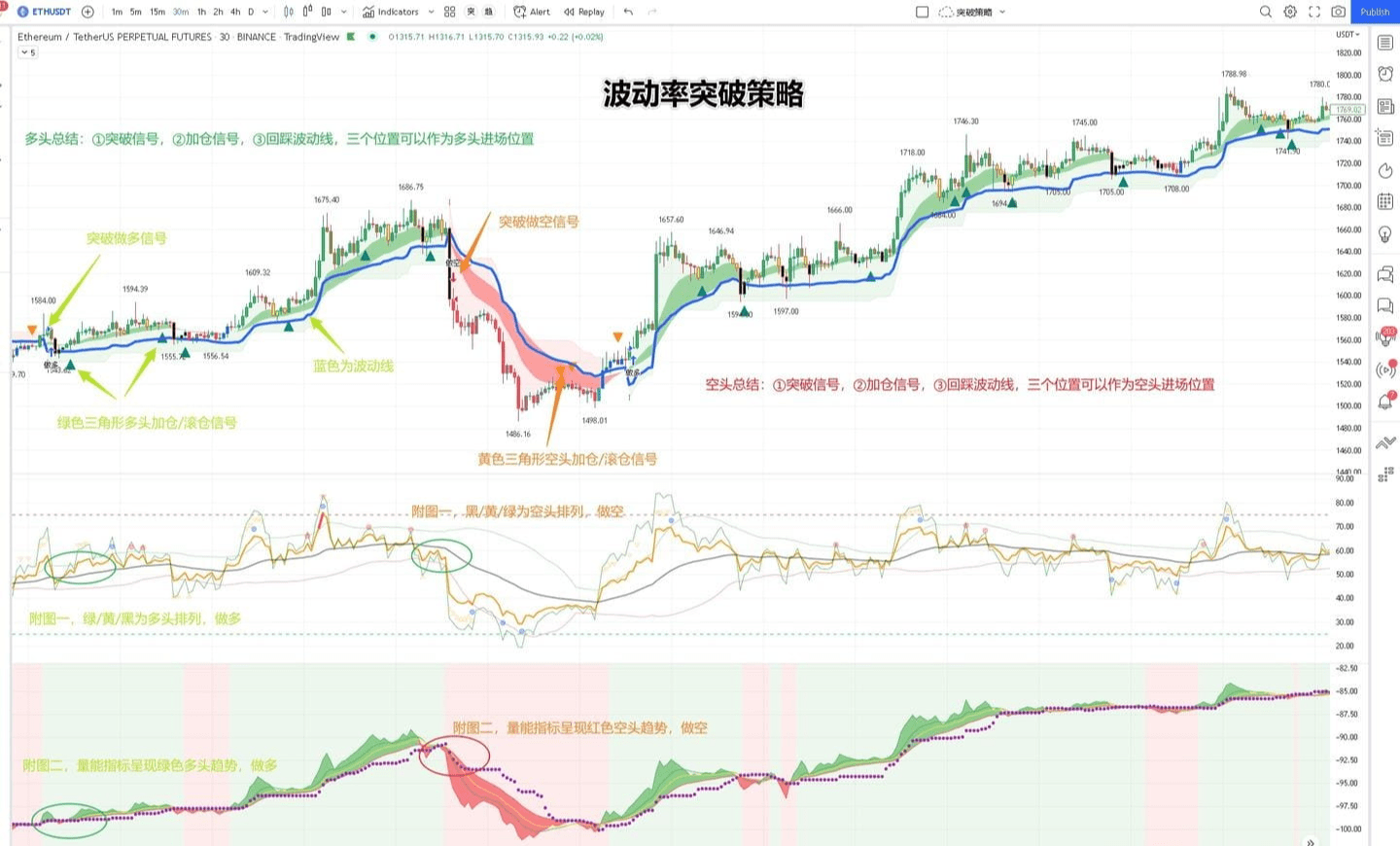
Task: Expand the chart style dropdown arrow
Action: (x=344, y=12)
